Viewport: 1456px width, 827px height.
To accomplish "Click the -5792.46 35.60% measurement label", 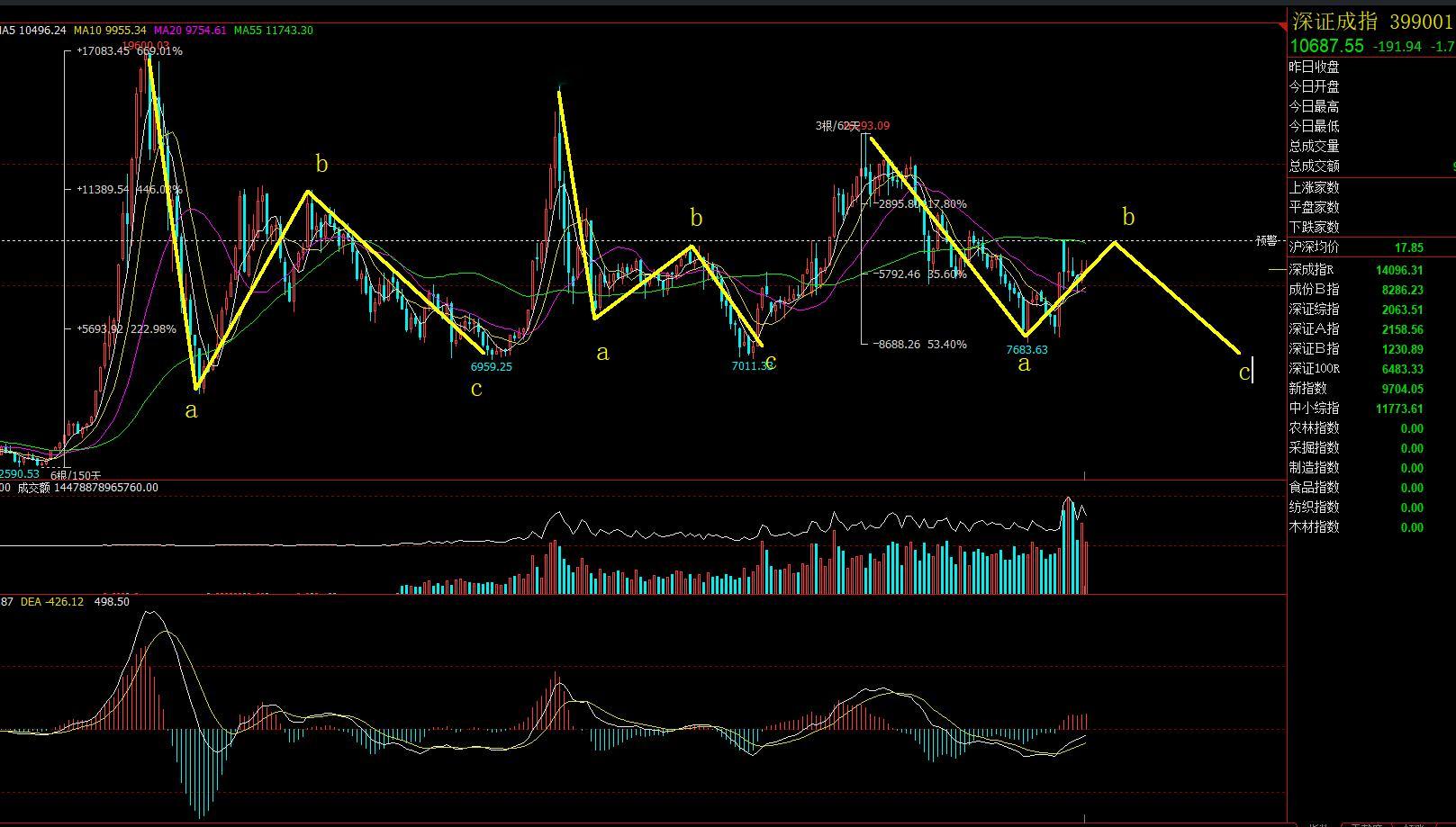I will 920,274.
